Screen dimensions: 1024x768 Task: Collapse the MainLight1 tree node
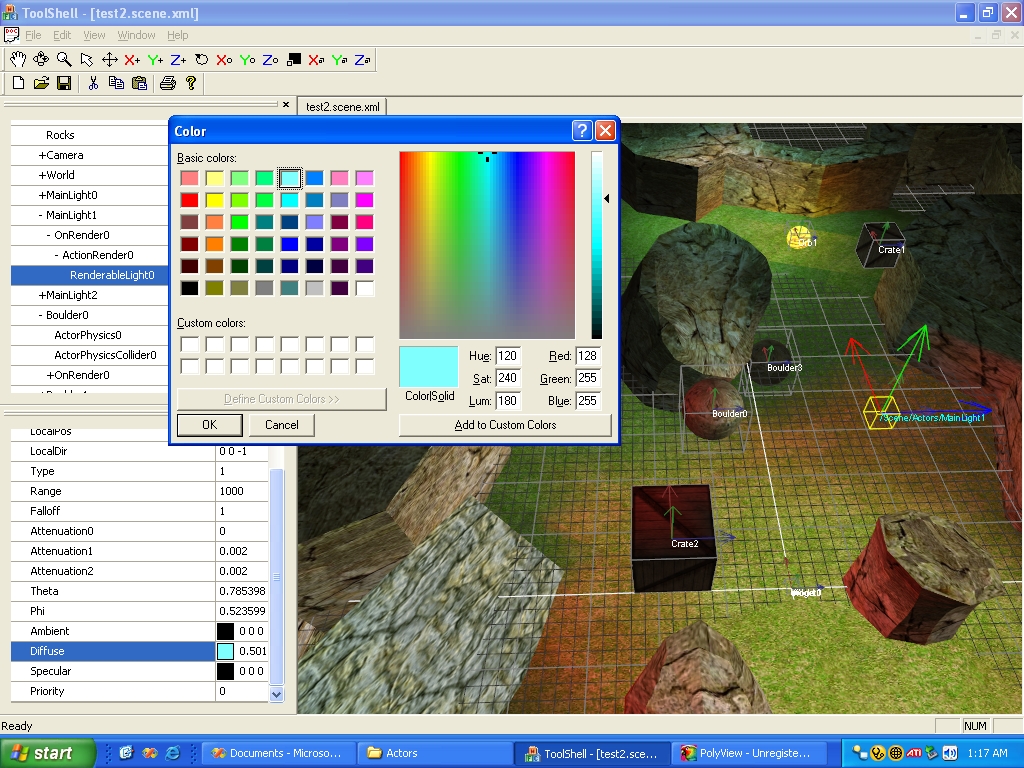tap(41, 215)
